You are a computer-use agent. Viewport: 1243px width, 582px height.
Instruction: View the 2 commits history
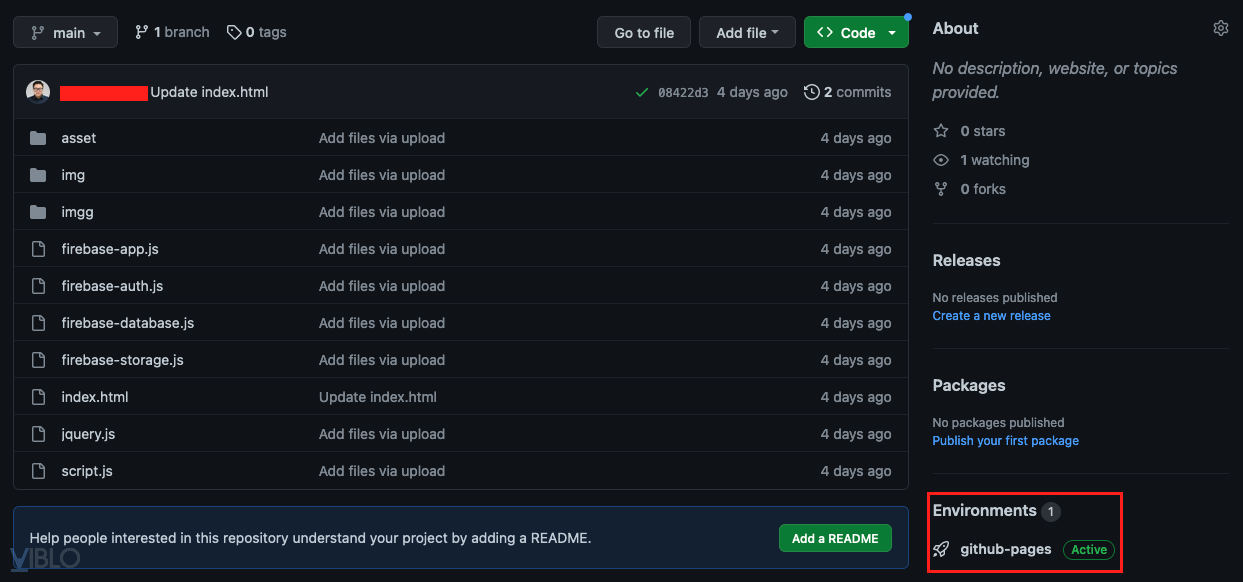[x=848, y=92]
